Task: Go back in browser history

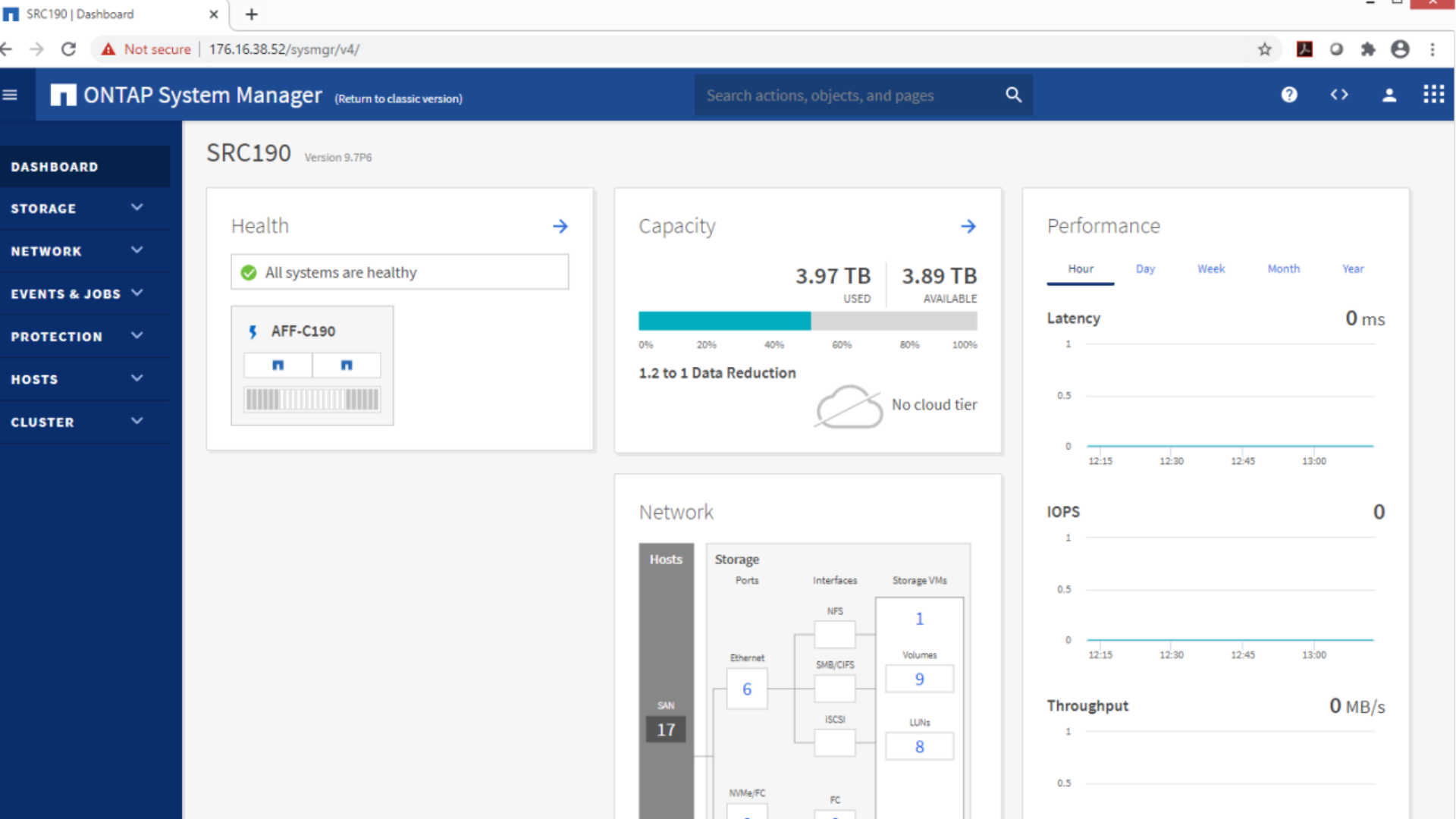Action: 7,49
